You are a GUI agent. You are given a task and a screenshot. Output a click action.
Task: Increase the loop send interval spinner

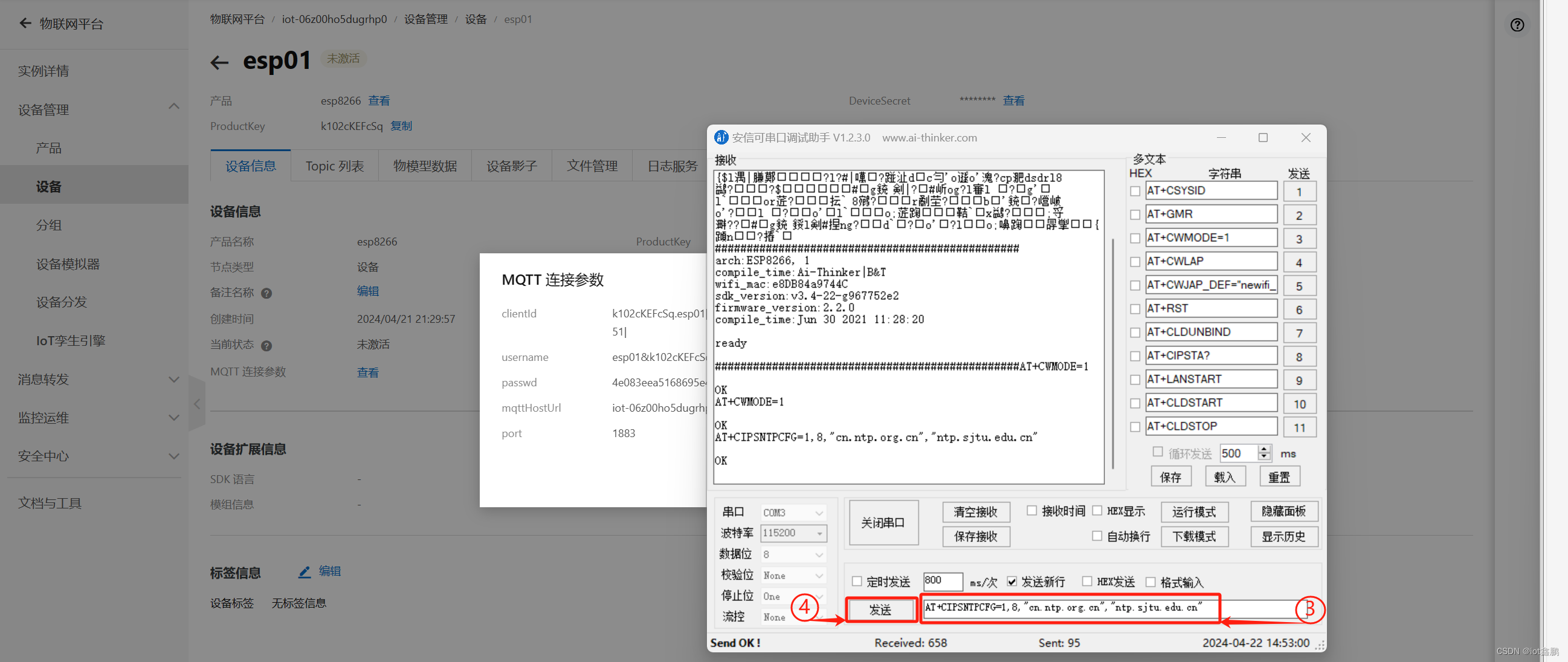pyautogui.click(x=1263, y=449)
